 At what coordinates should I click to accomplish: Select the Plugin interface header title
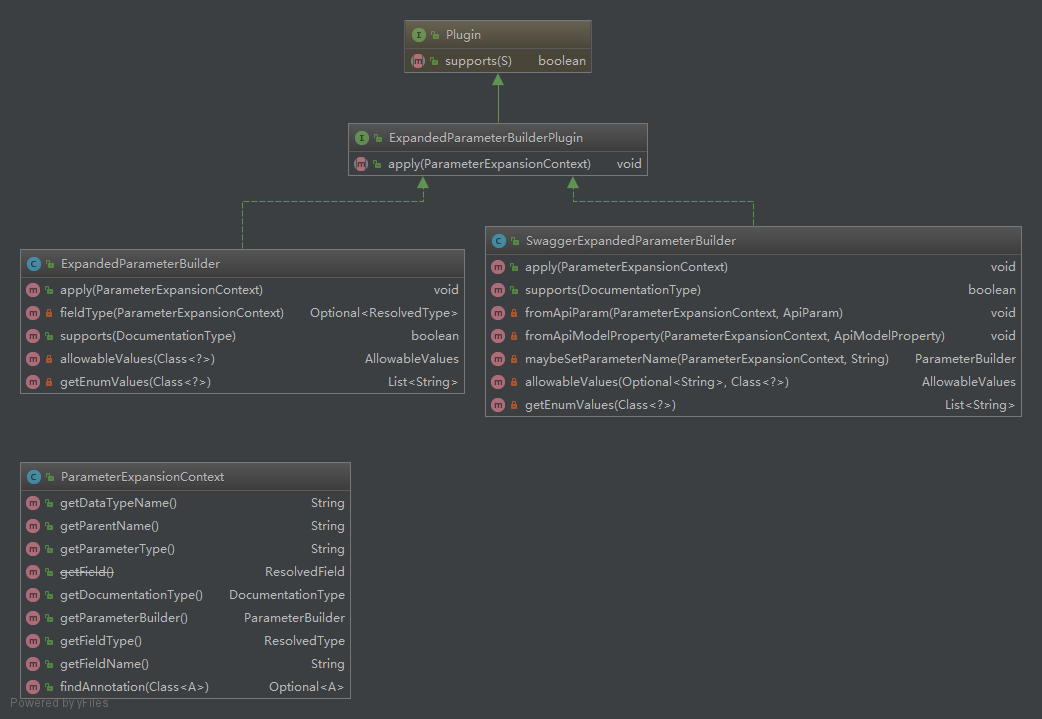463,35
